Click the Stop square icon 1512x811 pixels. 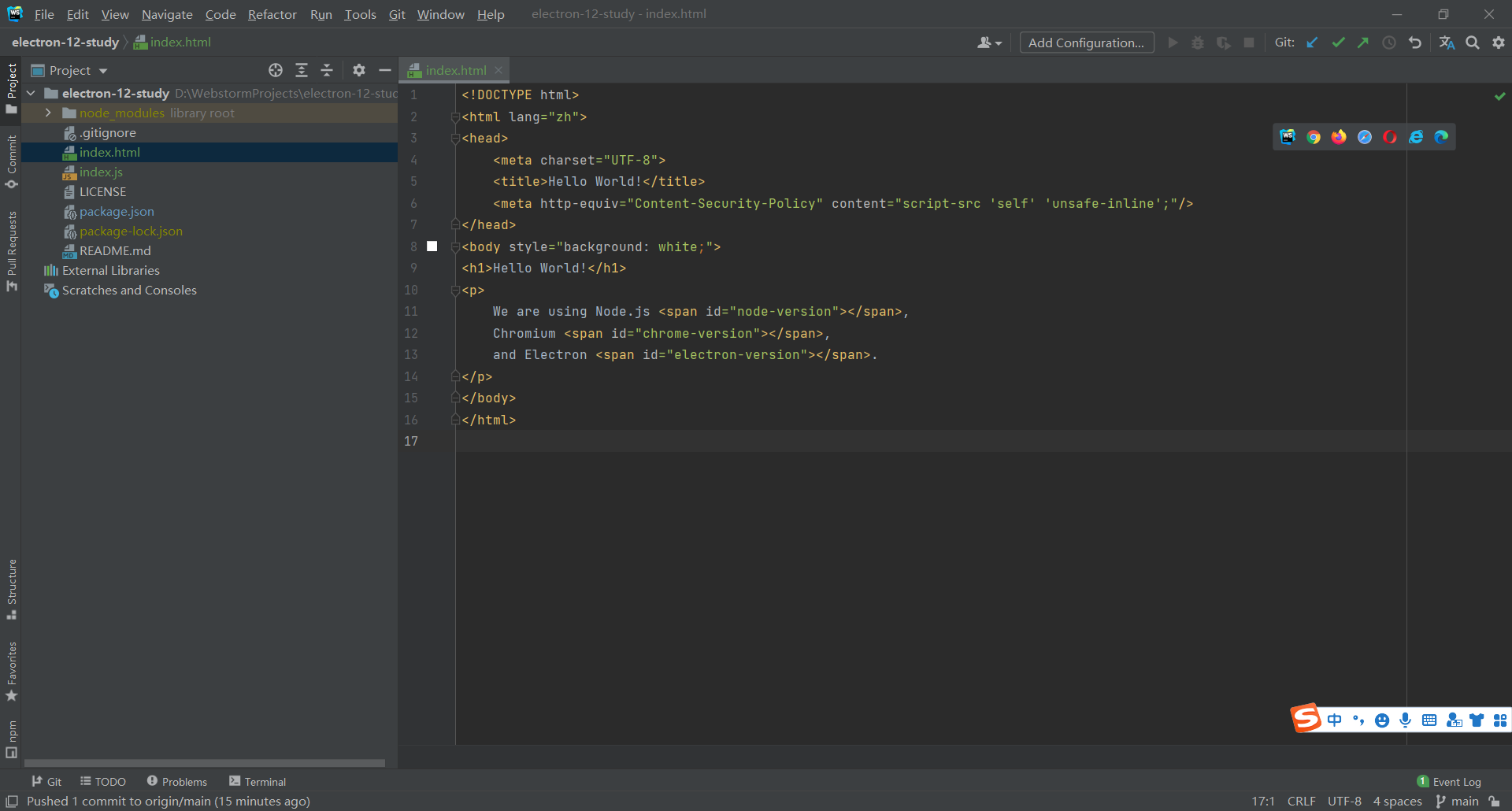[x=1249, y=43]
